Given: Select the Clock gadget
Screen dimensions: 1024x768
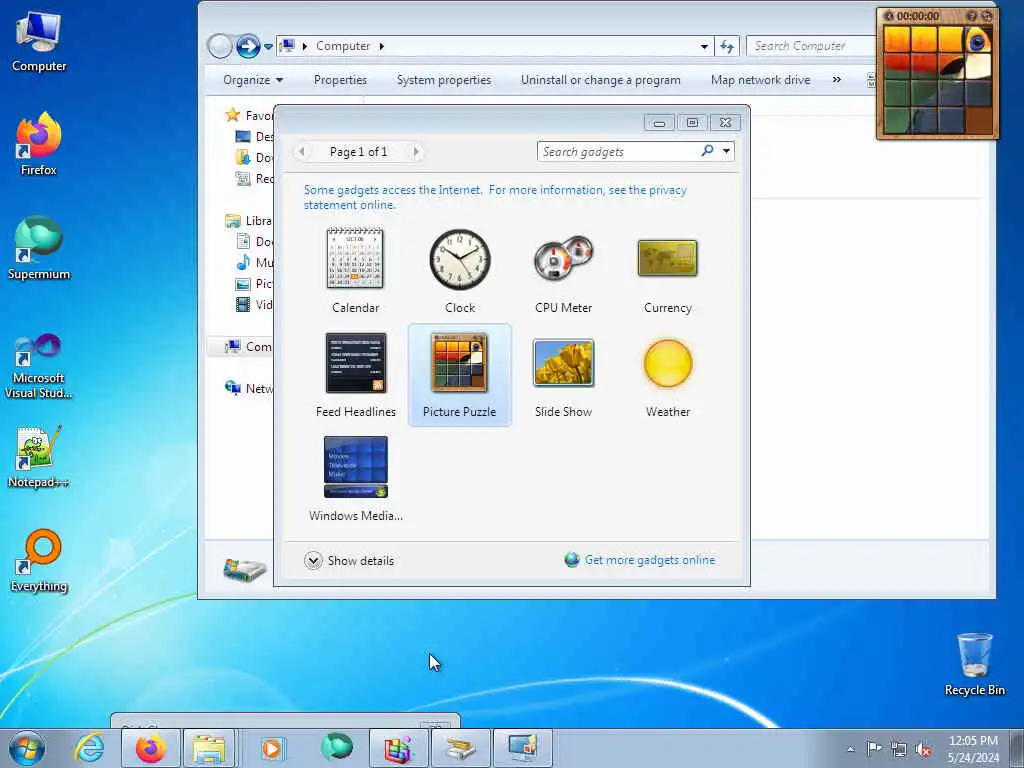Looking at the screenshot, I should tap(460, 271).
